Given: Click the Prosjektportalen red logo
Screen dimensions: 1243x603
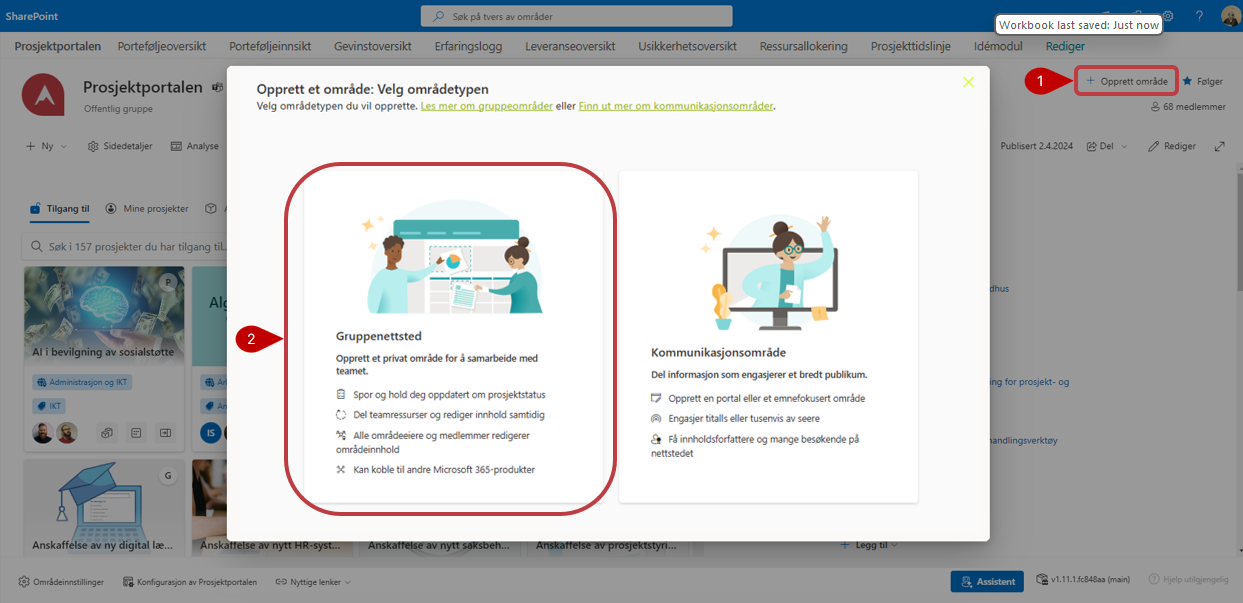Looking at the screenshot, I should point(43,94).
